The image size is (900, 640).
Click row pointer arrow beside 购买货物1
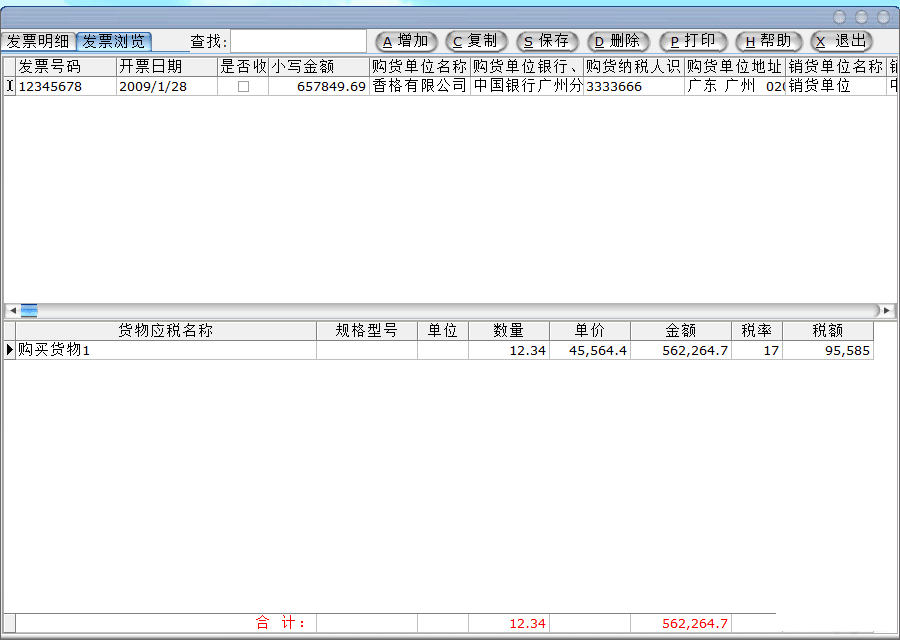click(x=10, y=350)
